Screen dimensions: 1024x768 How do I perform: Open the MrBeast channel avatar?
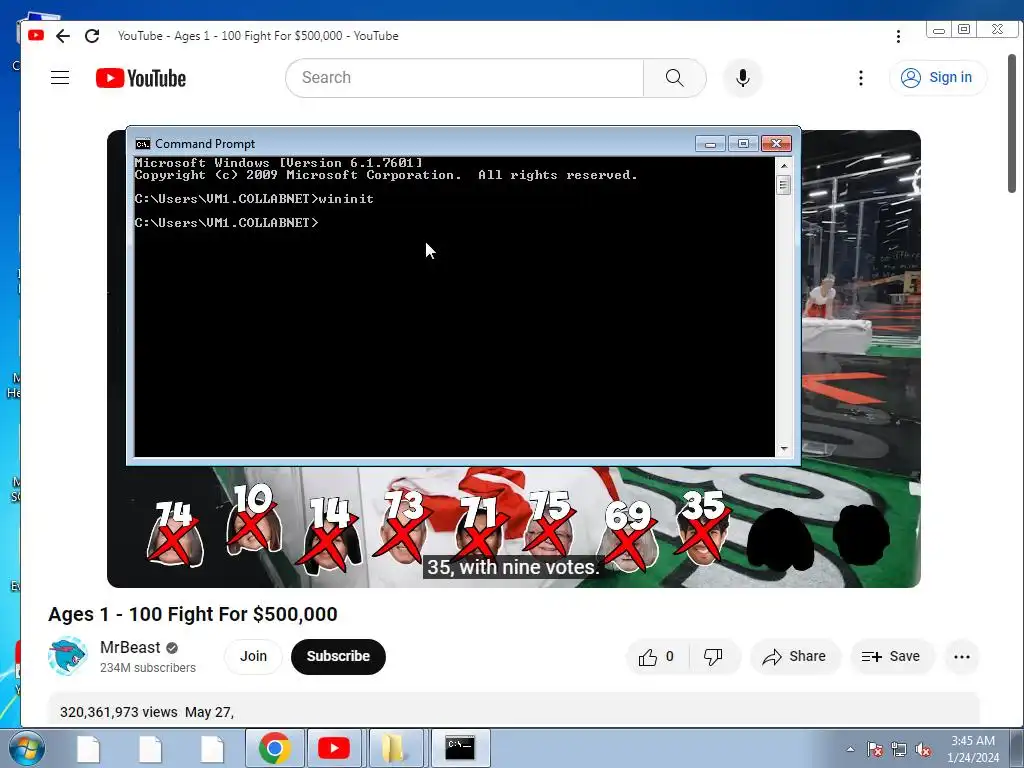coord(67,656)
